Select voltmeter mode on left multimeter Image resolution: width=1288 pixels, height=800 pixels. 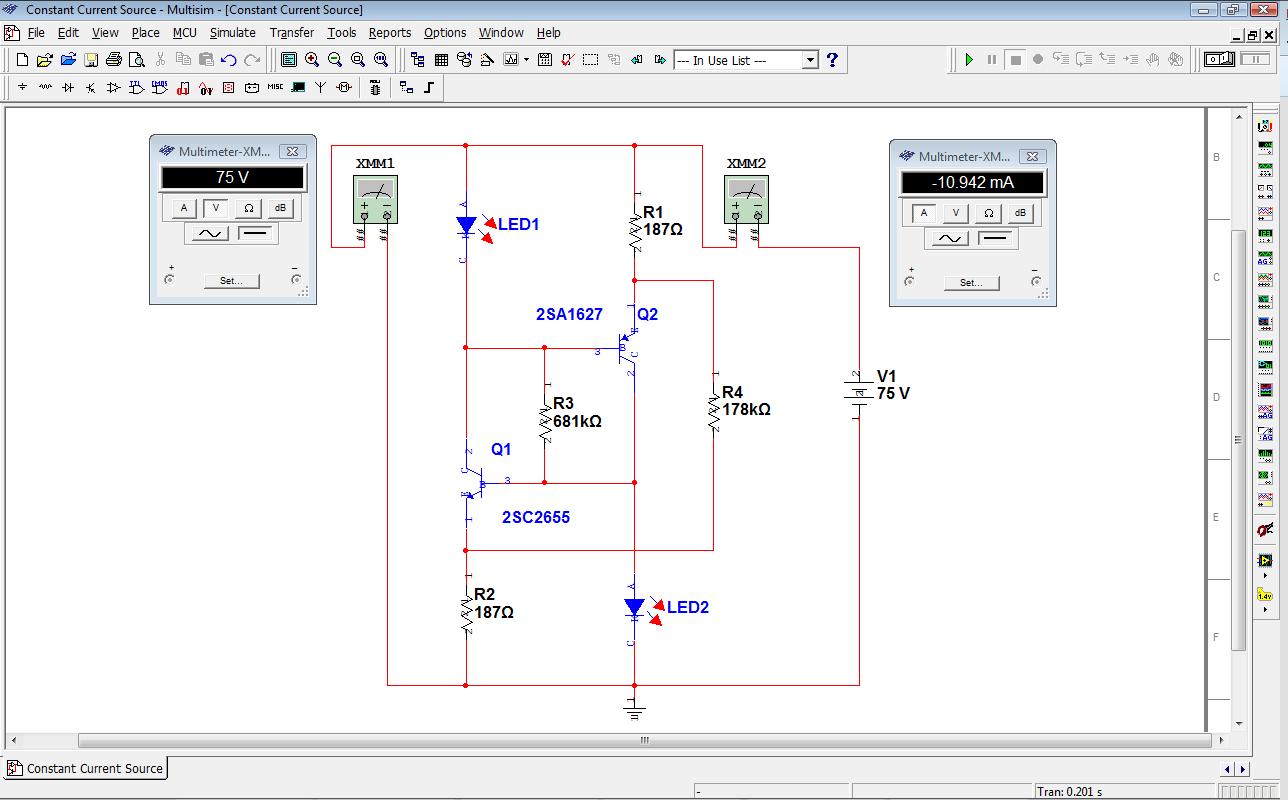(216, 208)
